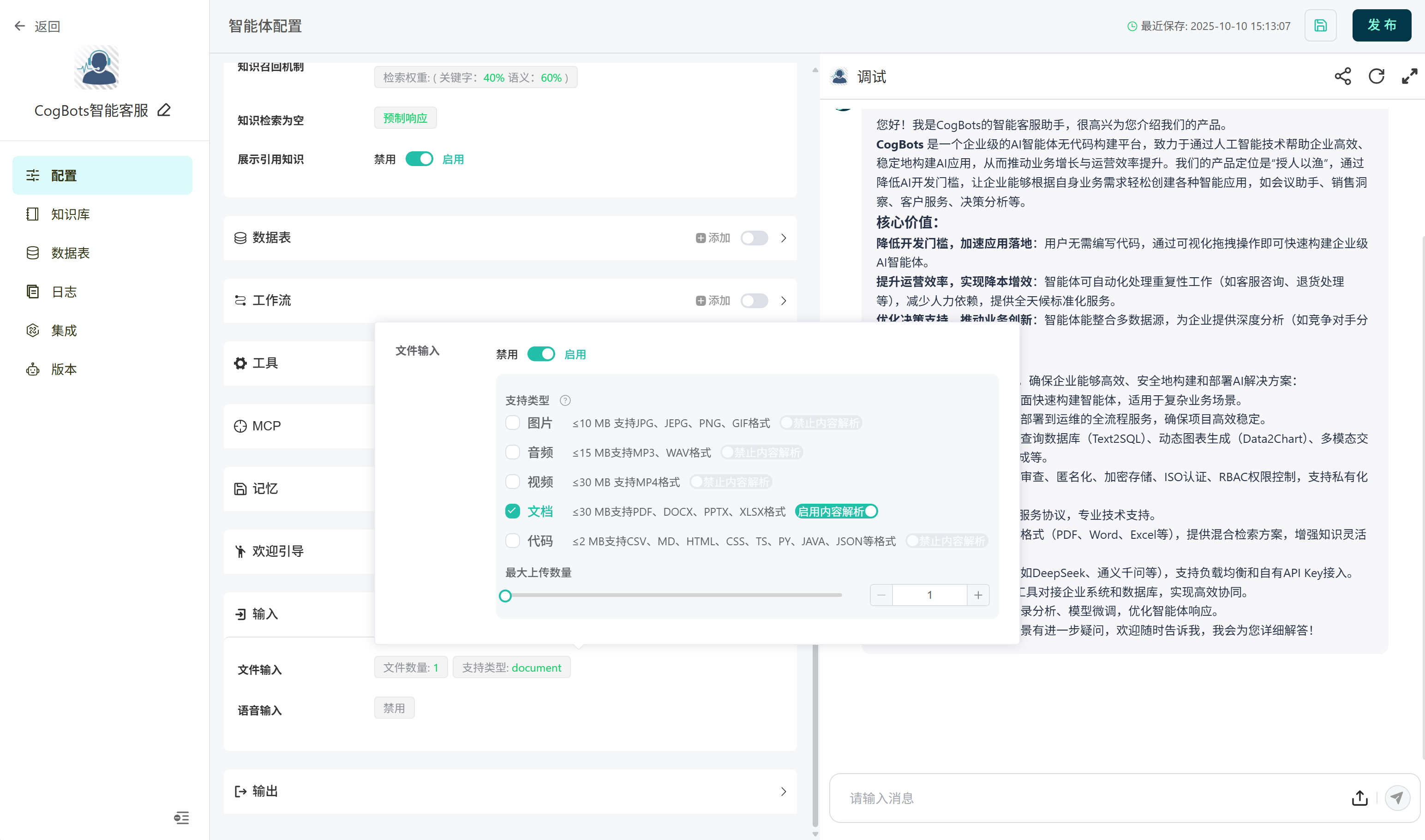Check the 代码 file type checkbox
1425x840 pixels.
pyautogui.click(x=512, y=541)
